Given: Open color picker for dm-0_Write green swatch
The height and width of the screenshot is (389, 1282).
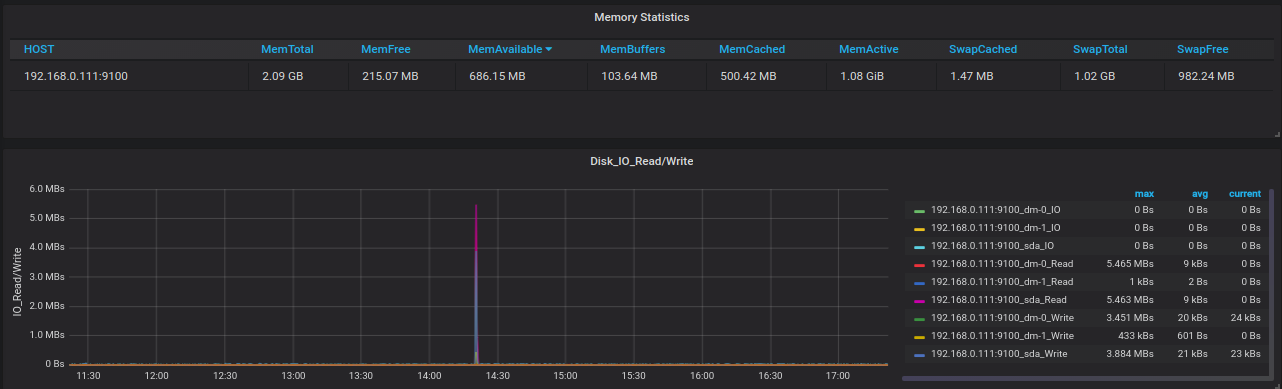Looking at the screenshot, I should (x=919, y=319).
